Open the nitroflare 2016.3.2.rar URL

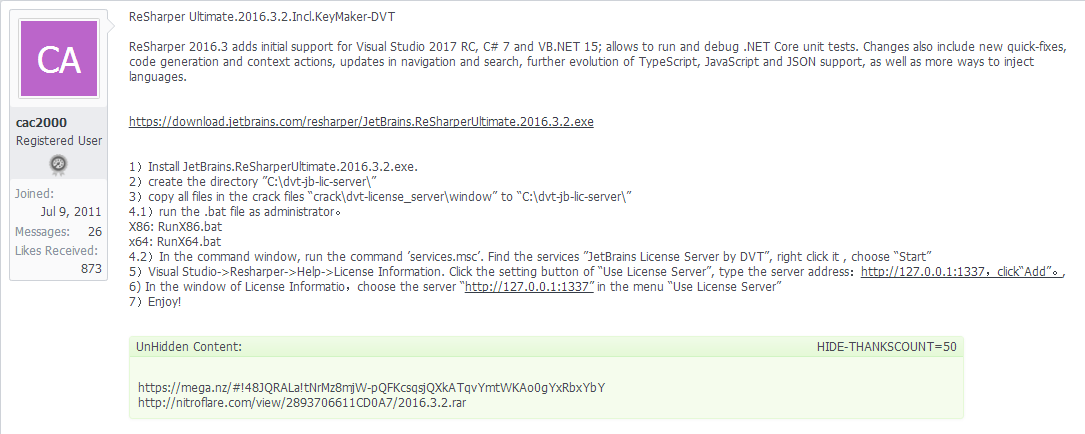click(302, 402)
